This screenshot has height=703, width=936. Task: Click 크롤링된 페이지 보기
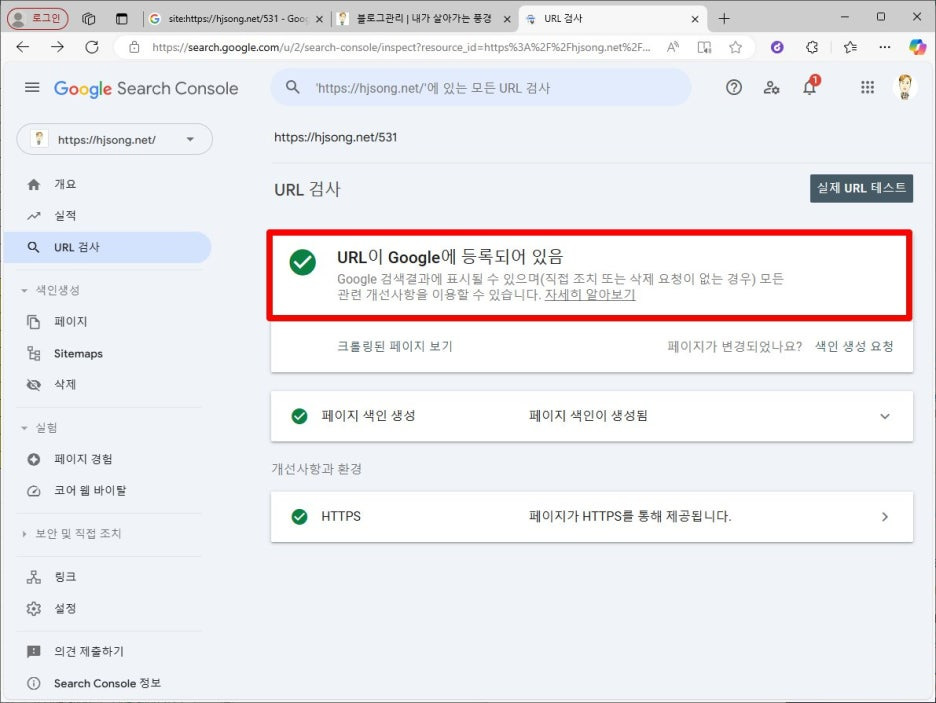point(395,347)
